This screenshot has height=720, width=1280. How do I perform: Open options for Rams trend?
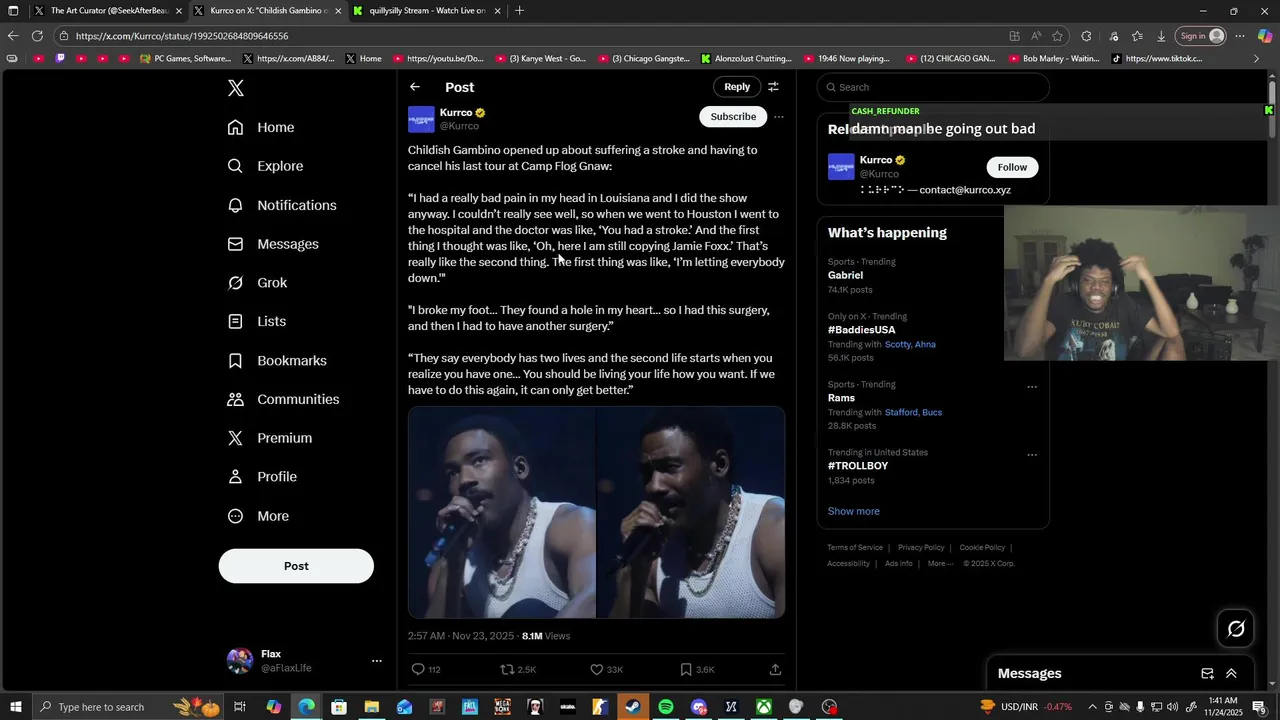(1032, 387)
